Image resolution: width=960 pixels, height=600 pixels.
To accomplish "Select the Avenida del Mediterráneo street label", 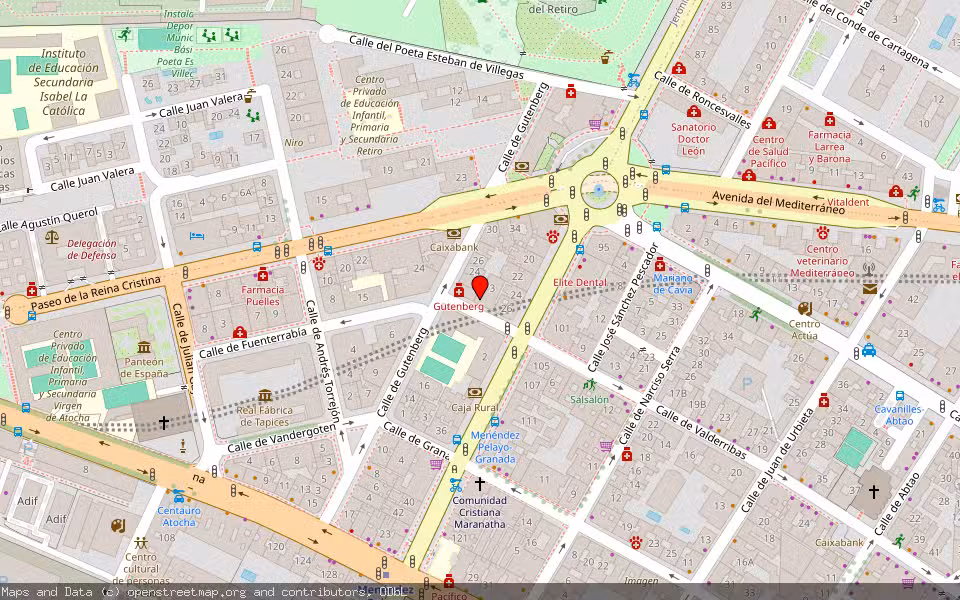I will (778, 203).
